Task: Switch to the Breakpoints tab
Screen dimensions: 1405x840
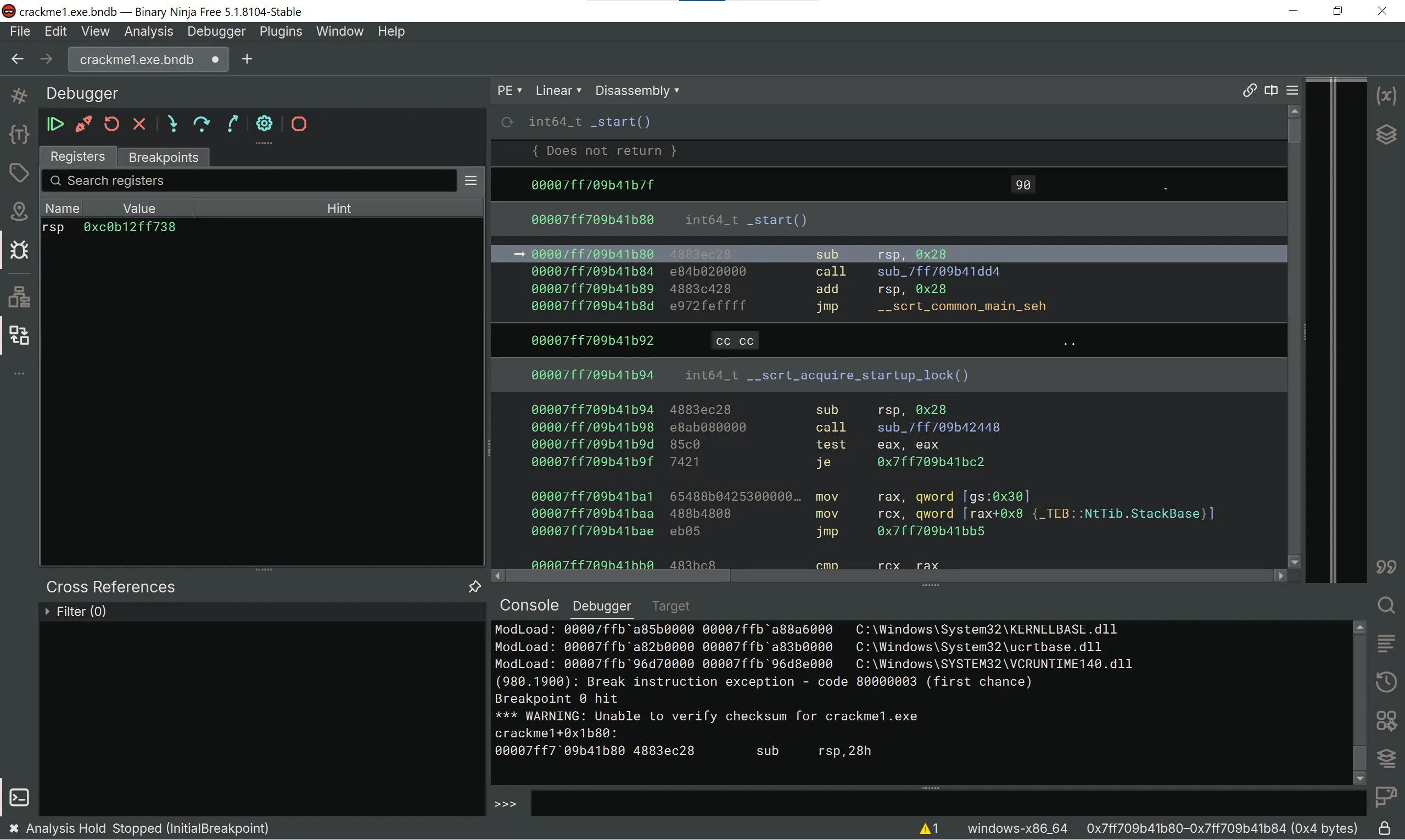Action: [163, 158]
